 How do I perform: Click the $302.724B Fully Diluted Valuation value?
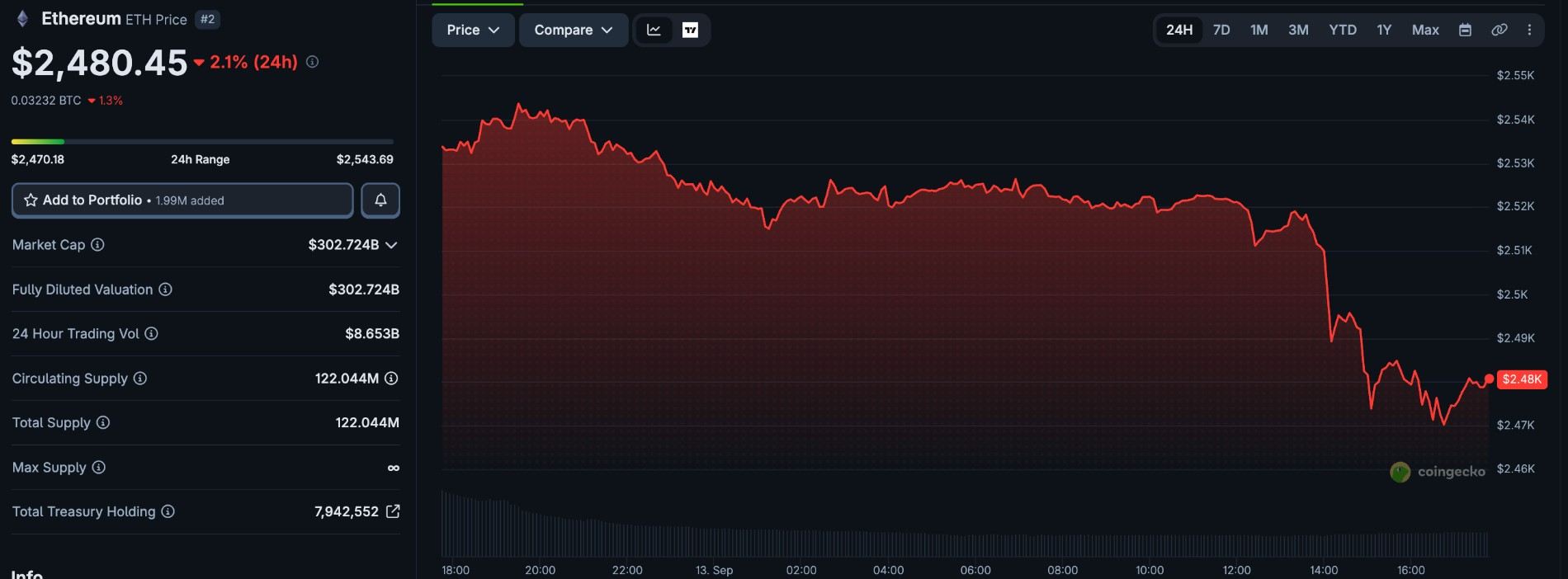(x=364, y=289)
